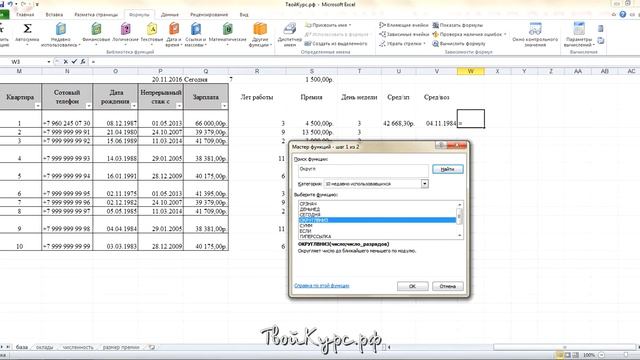Screen dimensions: 640x360
Task: Click Присвоить имя in ribbon
Action: 328,25
